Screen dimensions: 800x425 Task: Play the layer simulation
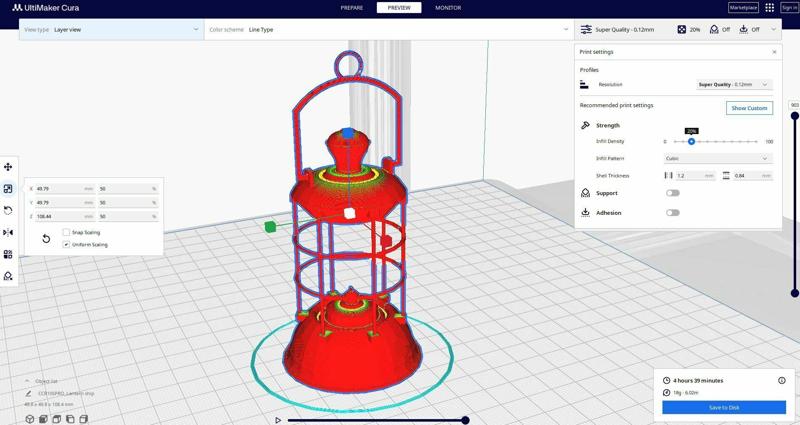278,420
